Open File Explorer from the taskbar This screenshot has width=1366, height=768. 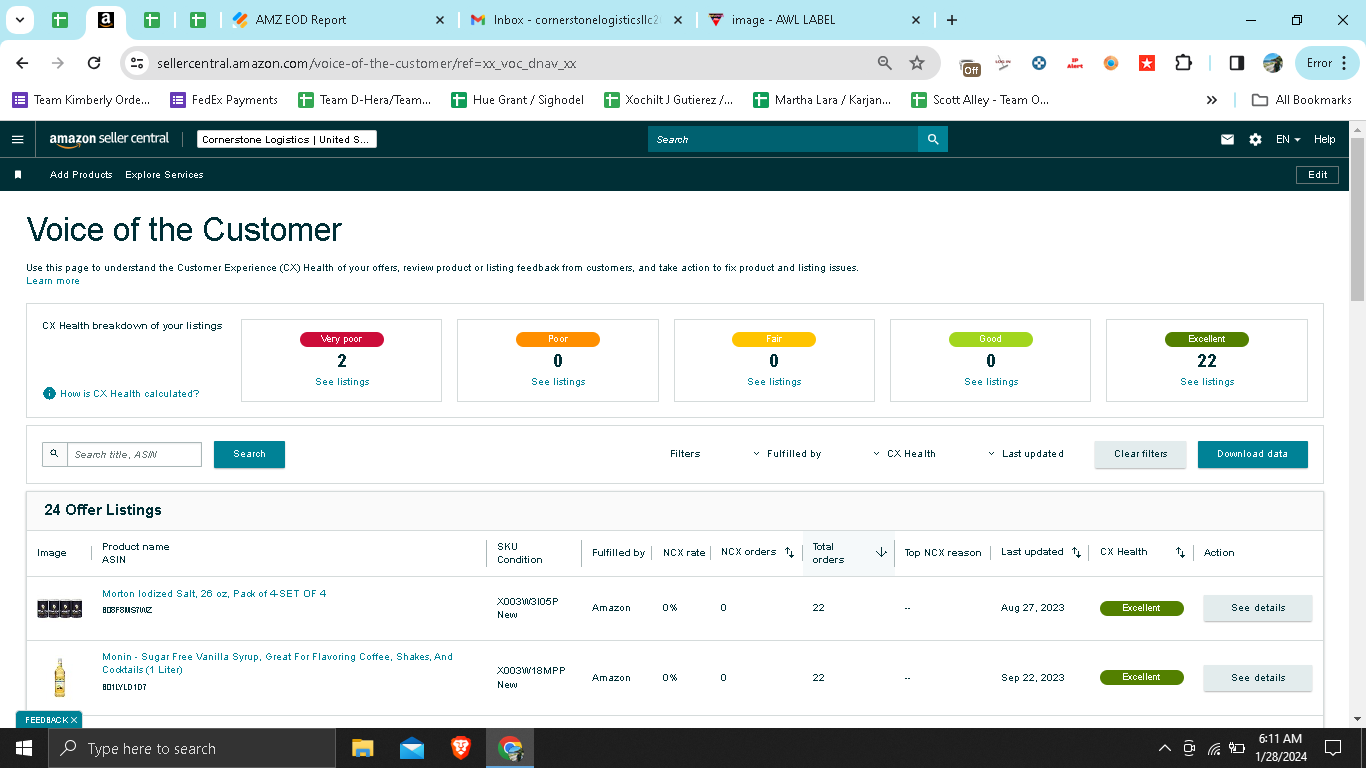click(x=362, y=748)
